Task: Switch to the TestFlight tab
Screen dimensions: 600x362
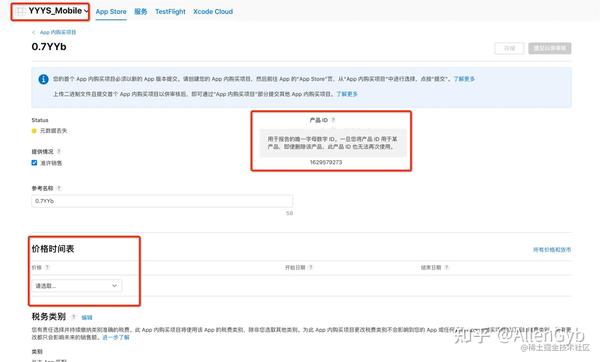Action: [170, 12]
